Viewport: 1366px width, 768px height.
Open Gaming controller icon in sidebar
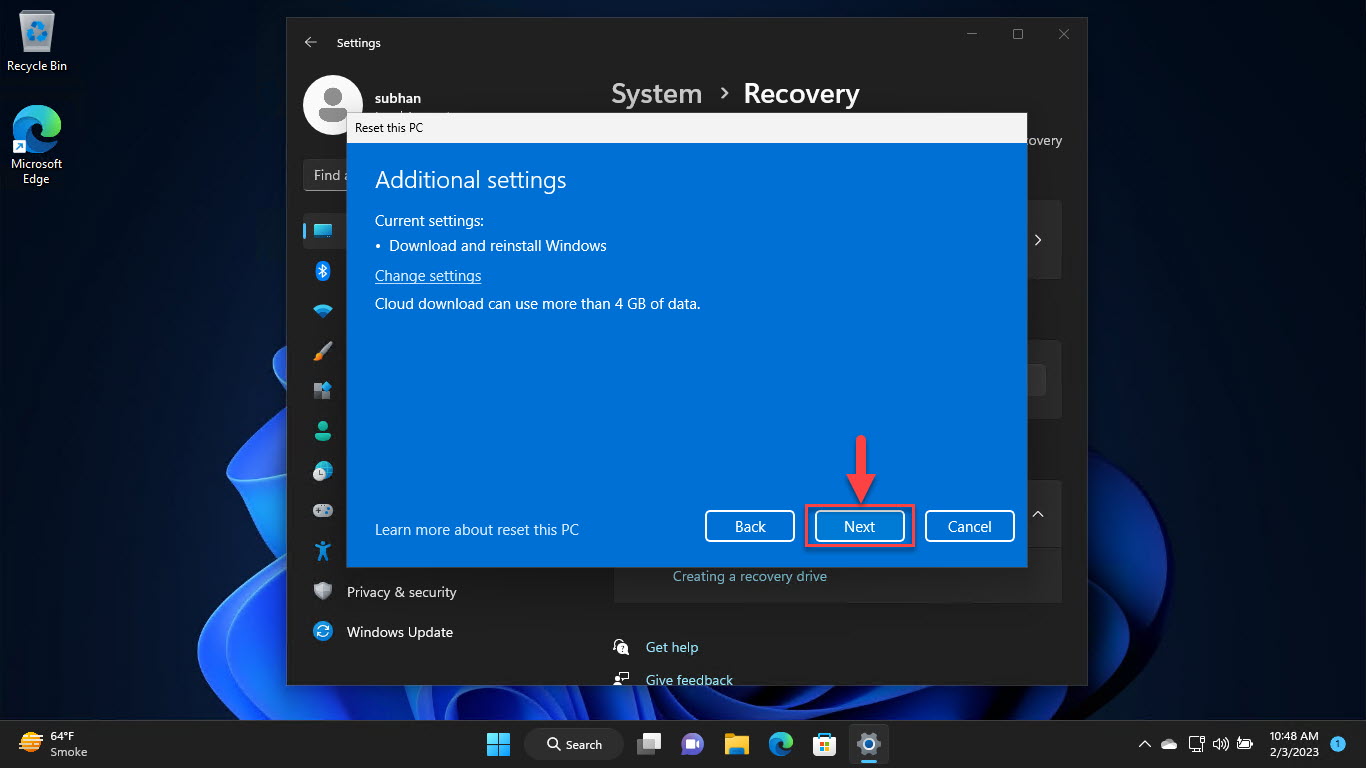(323, 511)
